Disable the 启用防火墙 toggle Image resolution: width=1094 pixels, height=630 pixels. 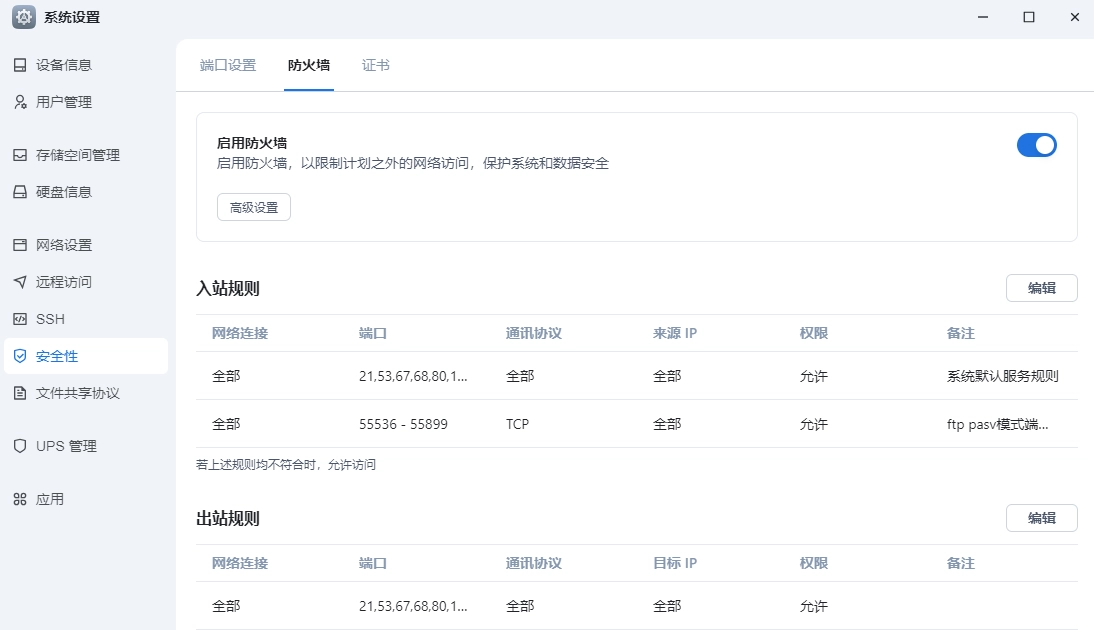(1037, 145)
